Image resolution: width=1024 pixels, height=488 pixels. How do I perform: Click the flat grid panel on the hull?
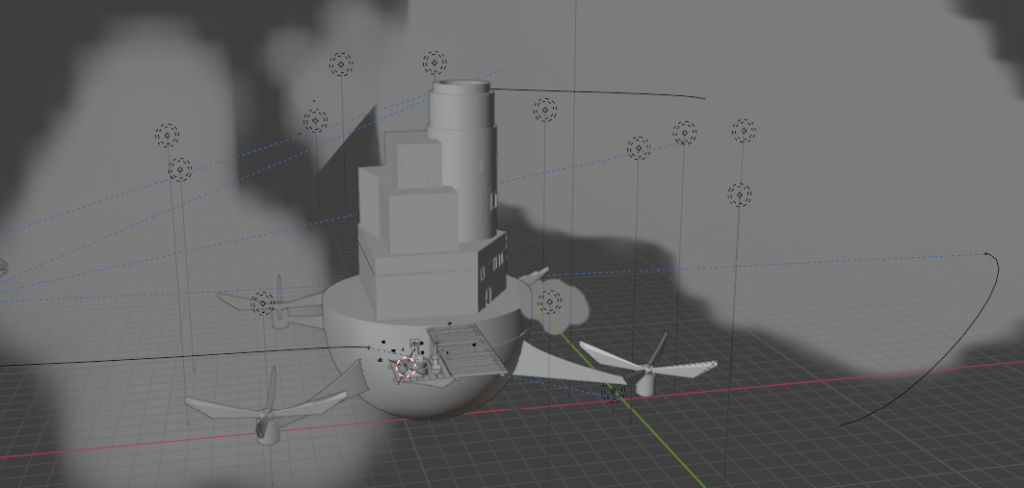tap(462, 350)
